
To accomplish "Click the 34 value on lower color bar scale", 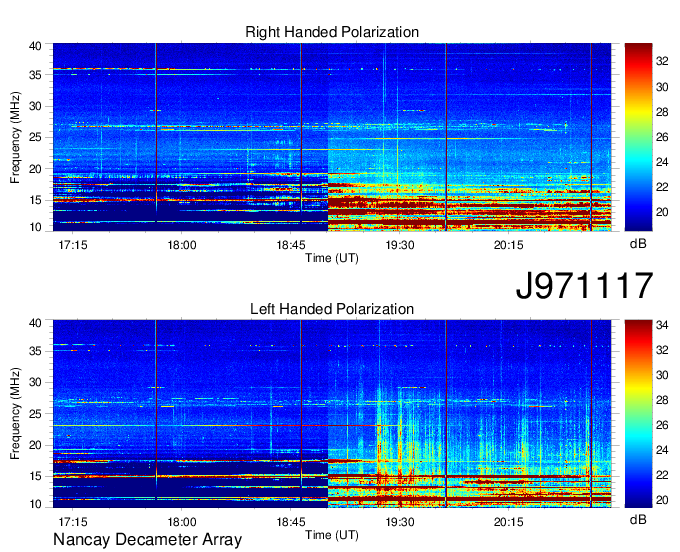I will click(662, 325).
